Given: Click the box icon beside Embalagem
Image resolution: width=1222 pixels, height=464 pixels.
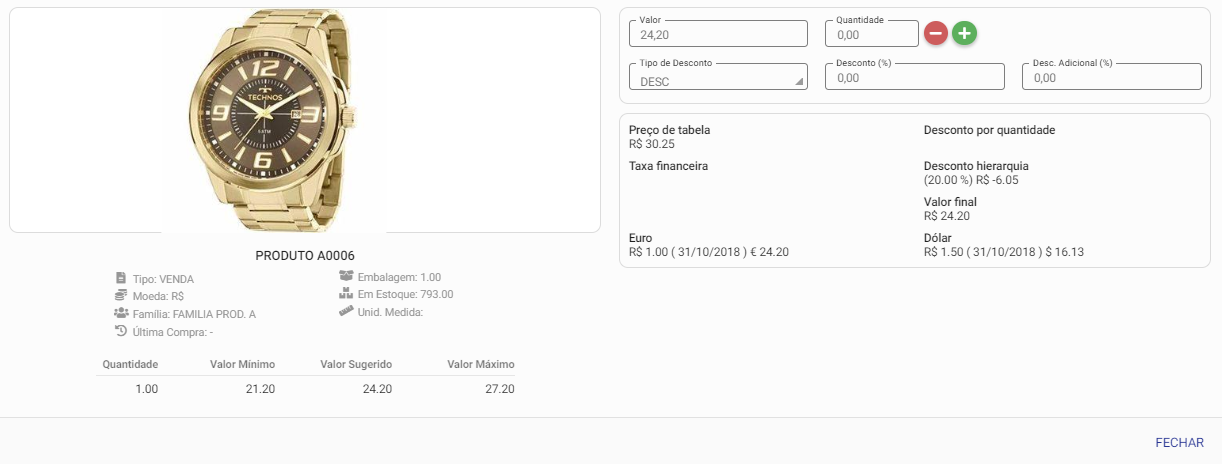Looking at the screenshot, I should [x=346, y=277].
